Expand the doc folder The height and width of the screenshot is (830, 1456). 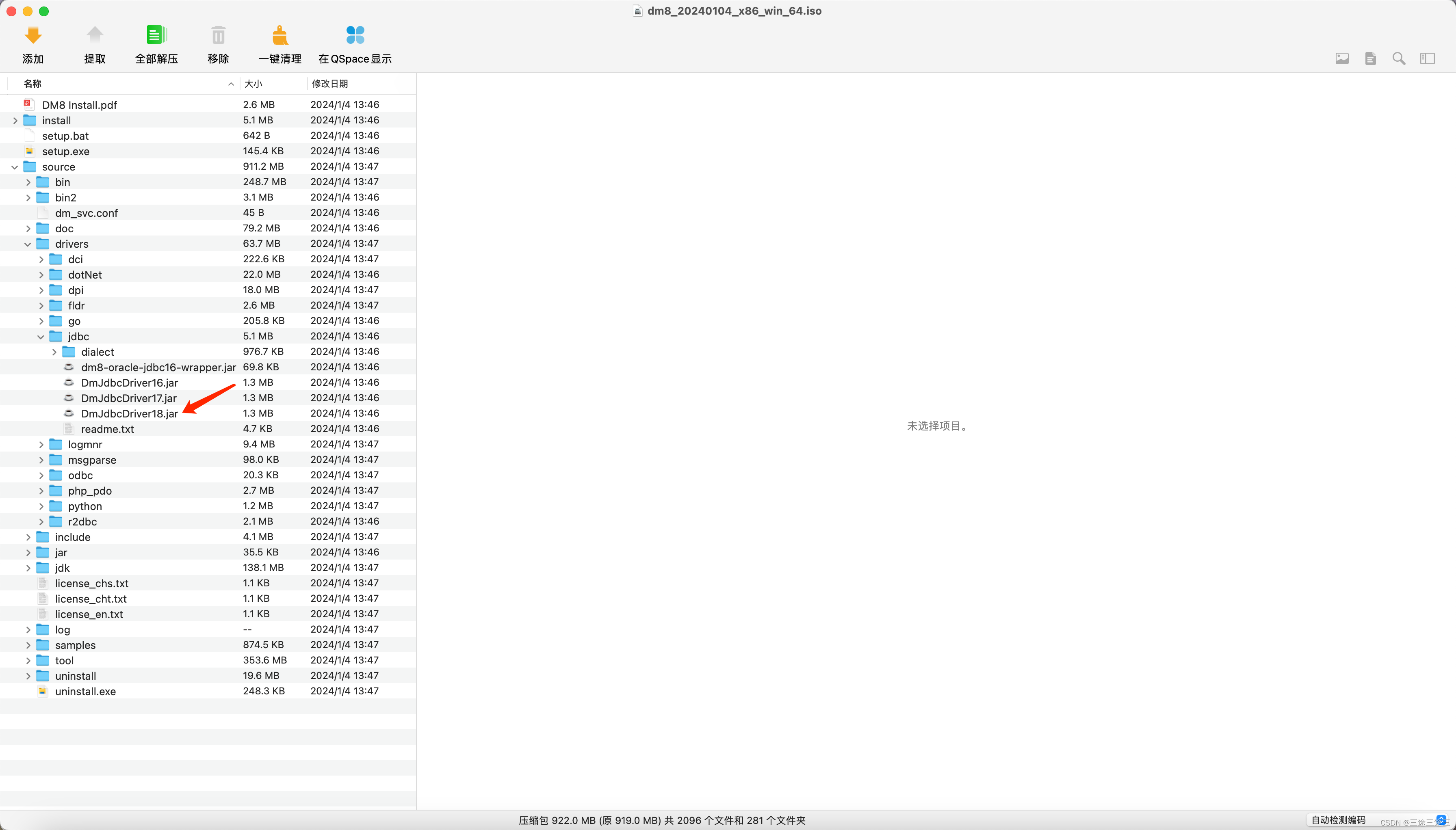(x=28, y=228)
